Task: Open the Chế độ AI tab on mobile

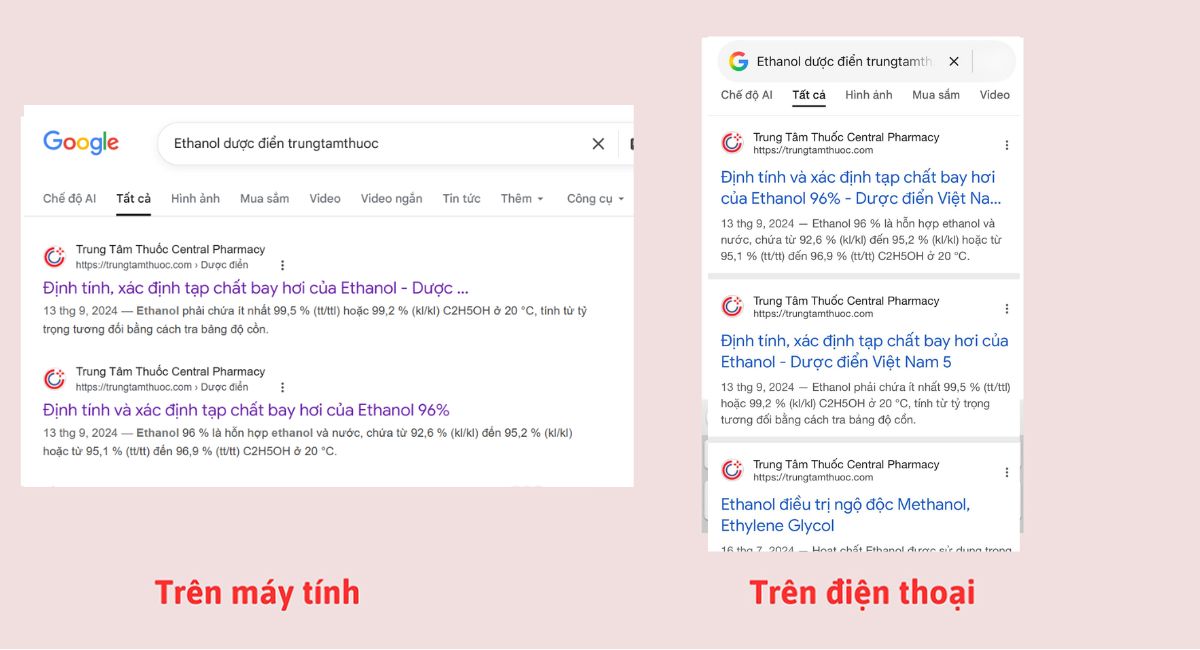Action: (x=745, y=94)
